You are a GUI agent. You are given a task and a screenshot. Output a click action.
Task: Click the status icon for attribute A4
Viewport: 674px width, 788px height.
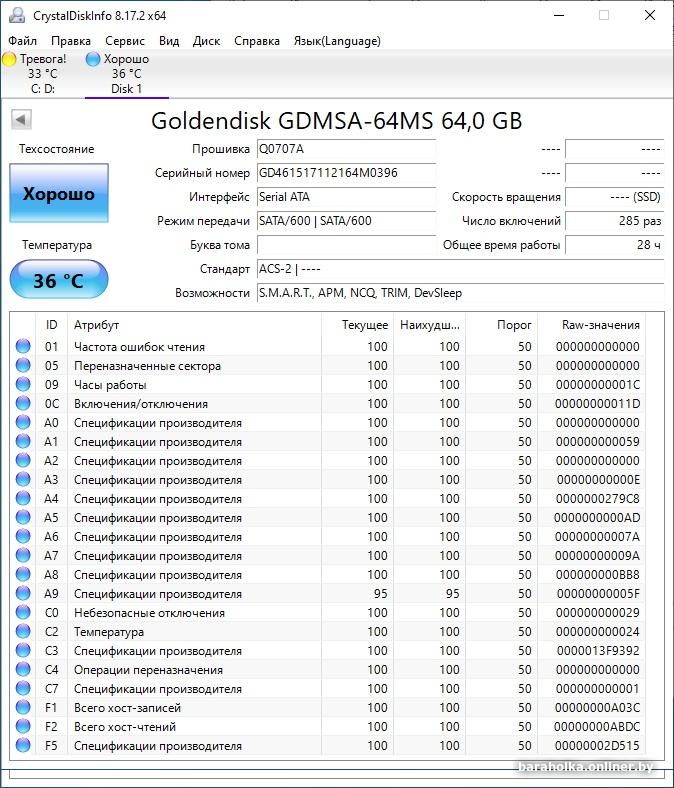23,499
